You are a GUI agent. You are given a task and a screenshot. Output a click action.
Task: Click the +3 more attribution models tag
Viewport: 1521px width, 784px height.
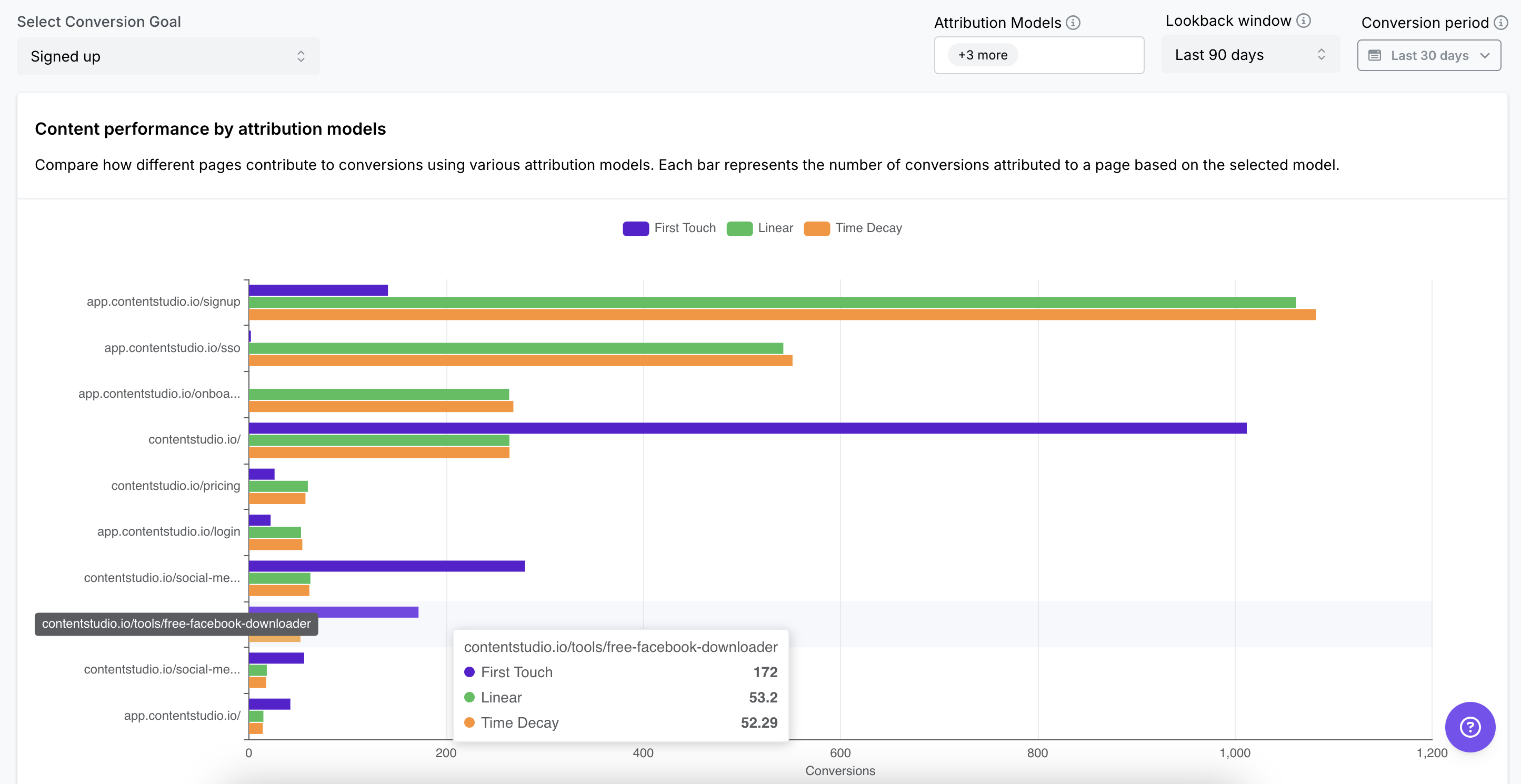click(983, 55)
